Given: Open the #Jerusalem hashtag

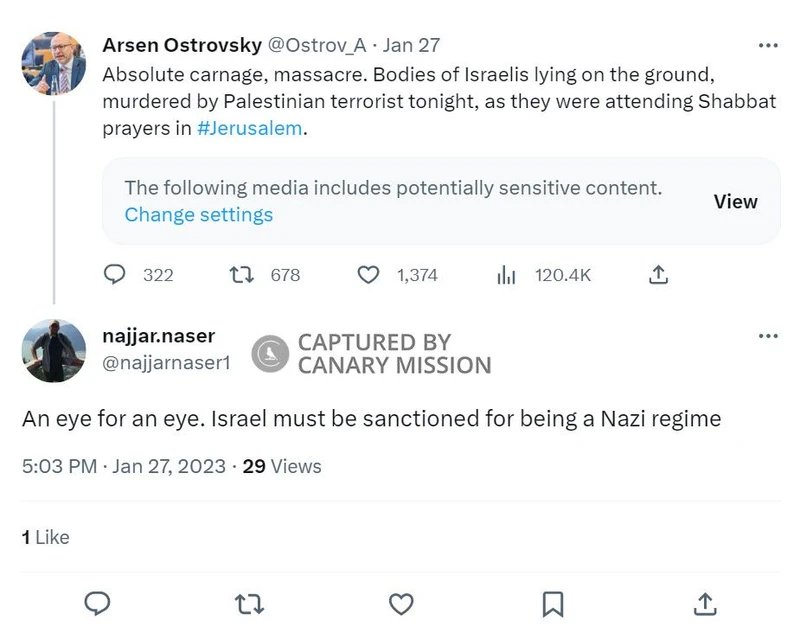Looking at the screenshot, I should click(x=249, y=128).
